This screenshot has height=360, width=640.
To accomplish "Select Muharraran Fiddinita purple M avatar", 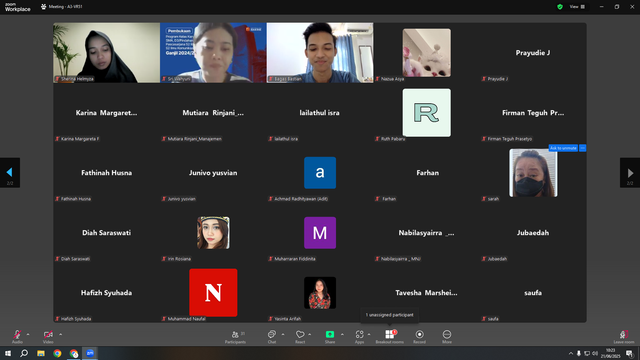I will [320, 233].
